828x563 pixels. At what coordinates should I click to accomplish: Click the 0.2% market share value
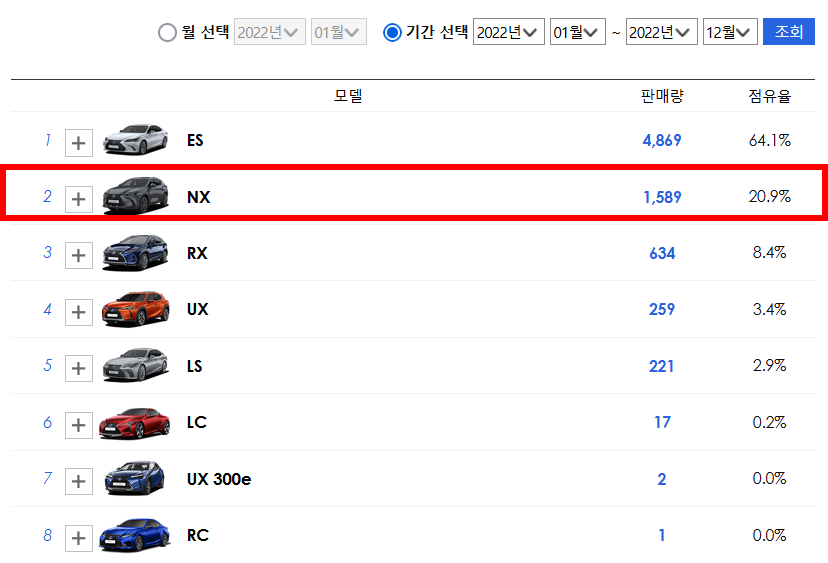tap(769, 422)
